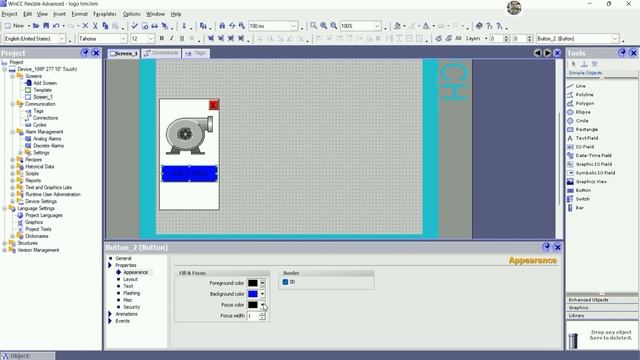Expand the Animations property group
The image size is (640, 360).
click(x=110, y=314)
